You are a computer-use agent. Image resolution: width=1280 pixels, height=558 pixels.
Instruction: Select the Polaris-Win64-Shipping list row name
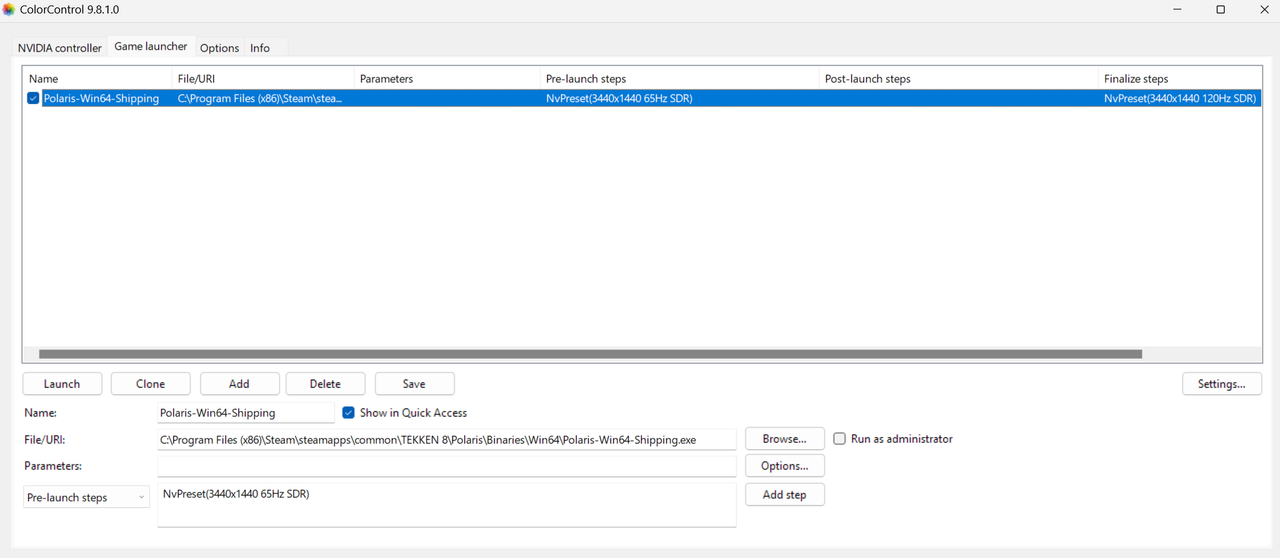click(101, 98)
